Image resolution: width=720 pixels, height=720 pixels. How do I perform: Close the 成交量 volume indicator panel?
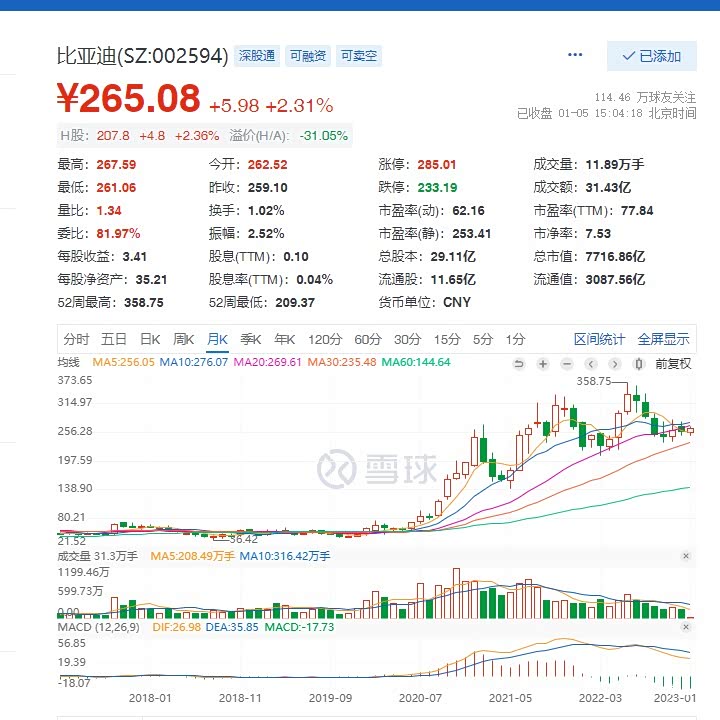click(x=686, y=555)
